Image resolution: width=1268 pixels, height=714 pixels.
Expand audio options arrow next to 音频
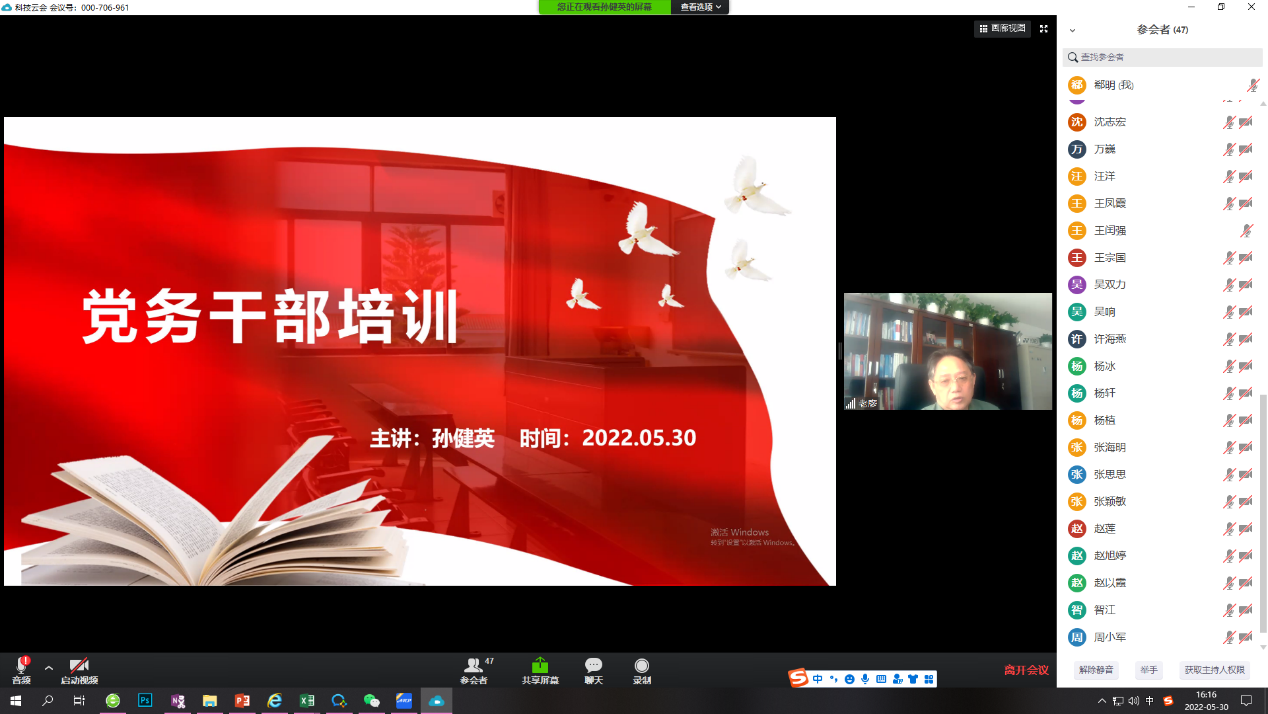click(x=48, y=668)
